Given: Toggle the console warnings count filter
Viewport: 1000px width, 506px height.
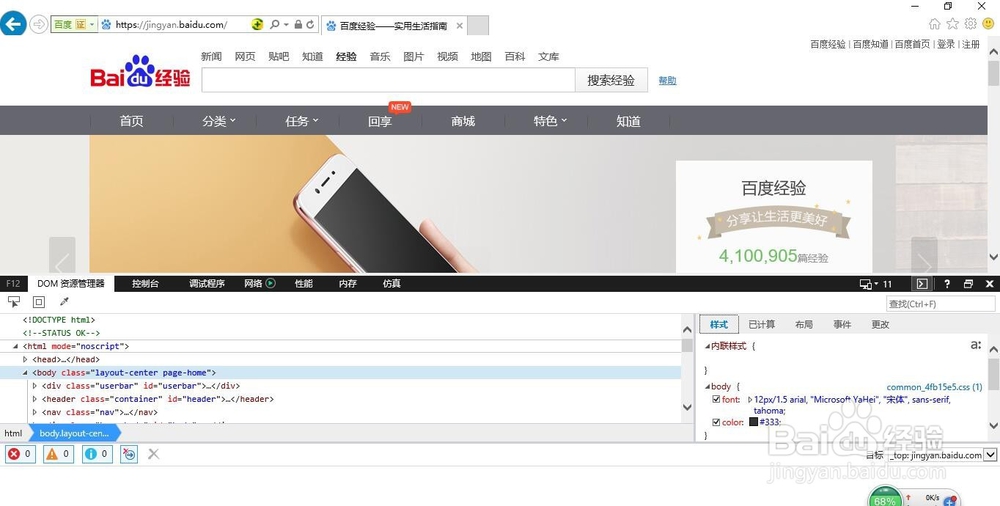Looking at the screenshot, I should [58, 454].
